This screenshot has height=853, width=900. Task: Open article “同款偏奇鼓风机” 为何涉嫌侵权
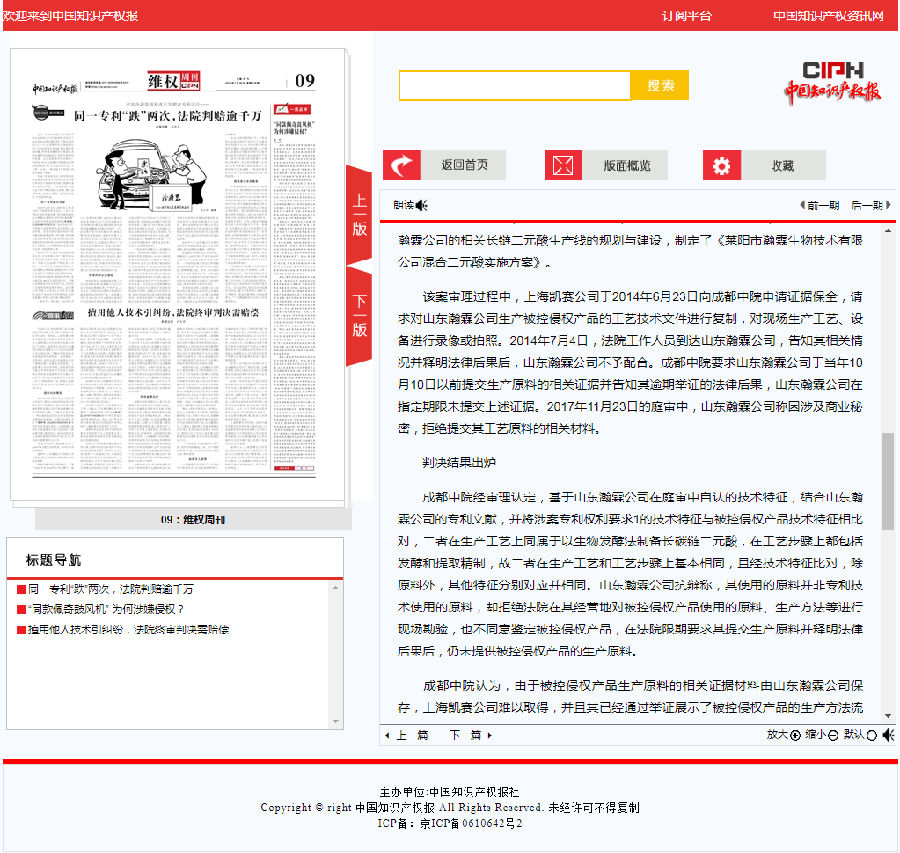(105, 609)
